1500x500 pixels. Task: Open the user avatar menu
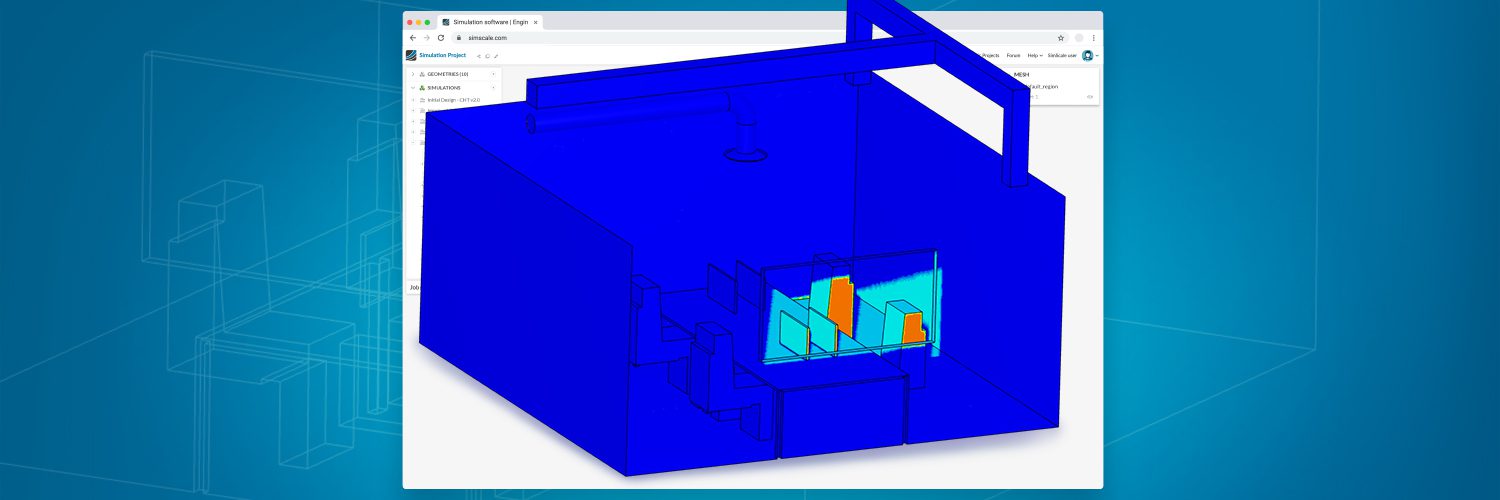point(1087,55)
